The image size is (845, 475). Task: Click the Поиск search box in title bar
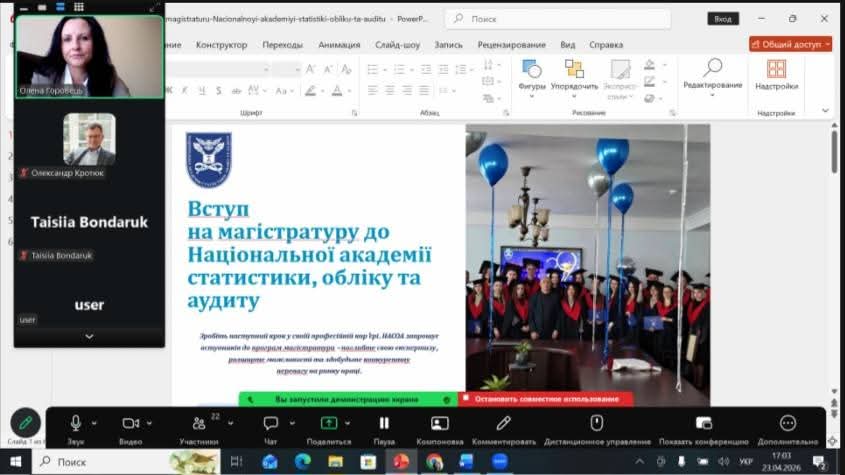(557, 18)
